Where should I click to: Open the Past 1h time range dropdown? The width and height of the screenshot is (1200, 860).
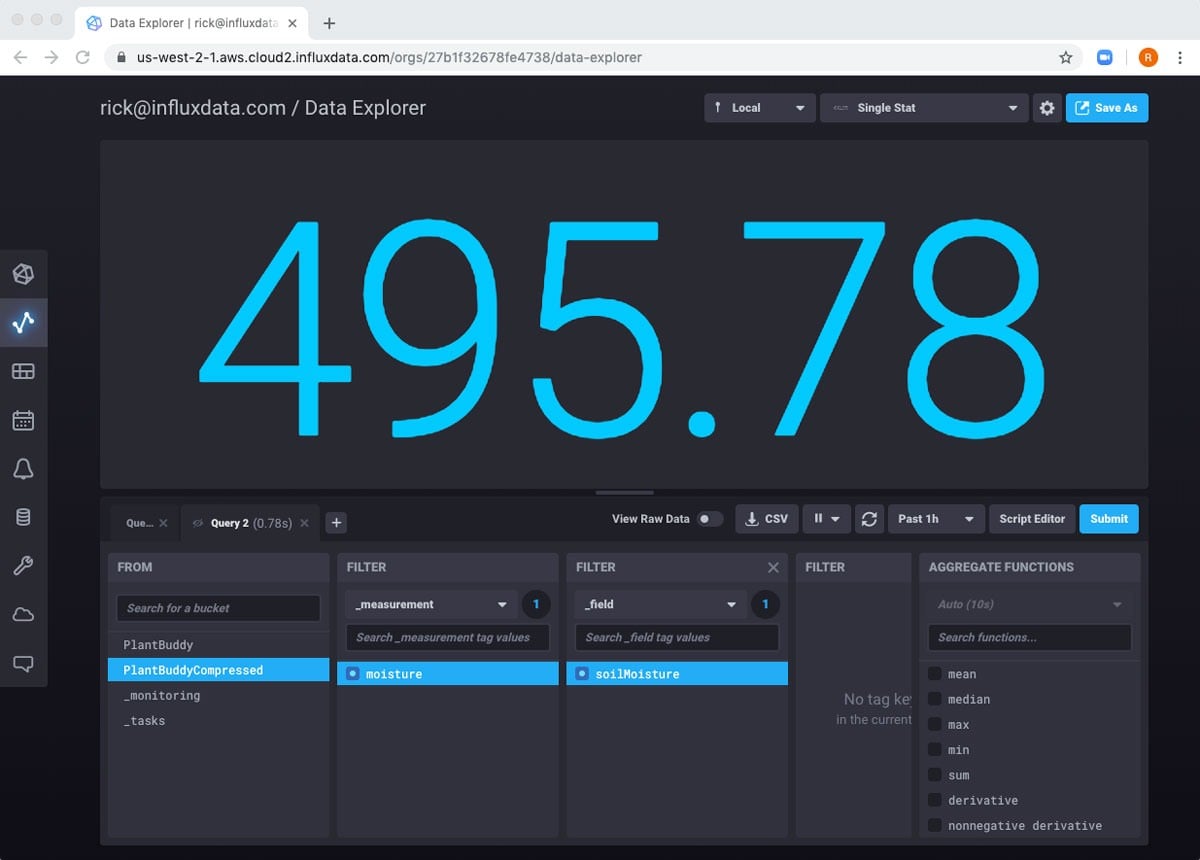click(x=935, y=519)
